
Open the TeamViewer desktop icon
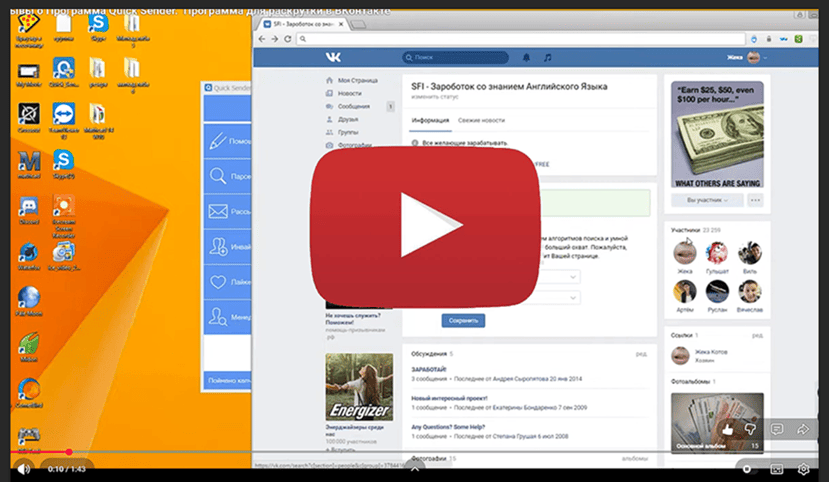tap(63, 119)
